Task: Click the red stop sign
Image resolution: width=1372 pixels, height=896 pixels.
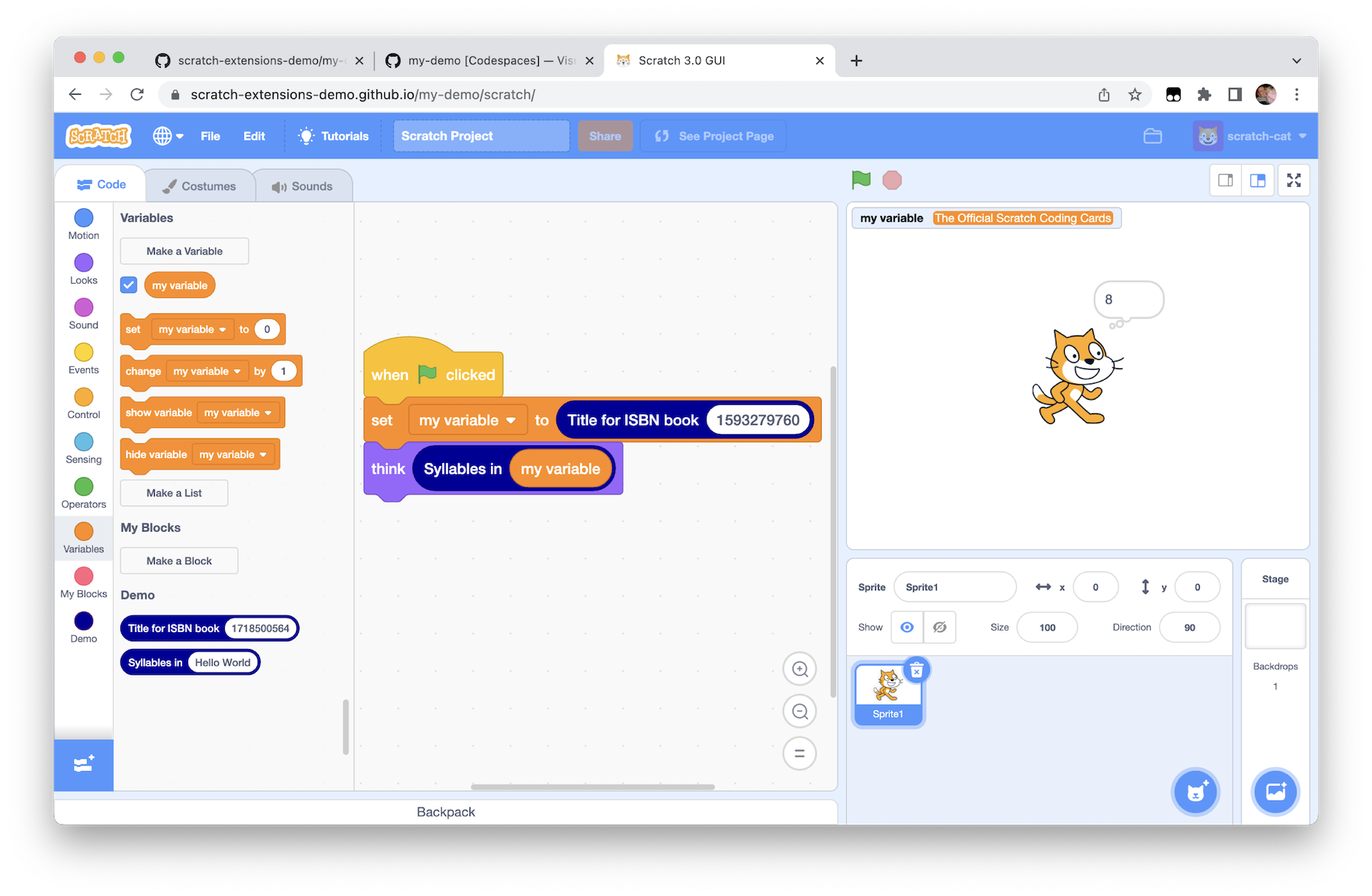Action: [891, 180]
